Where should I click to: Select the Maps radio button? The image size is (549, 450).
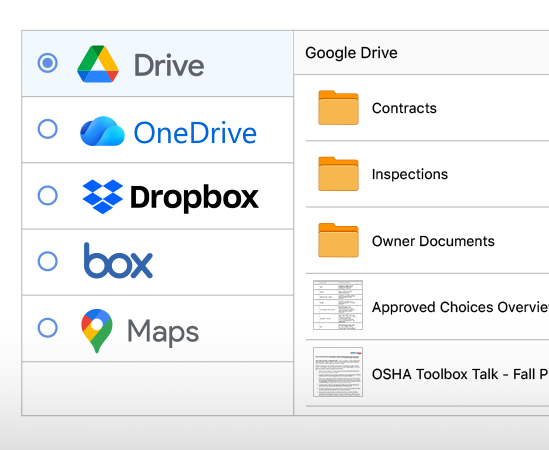[48, 328]
